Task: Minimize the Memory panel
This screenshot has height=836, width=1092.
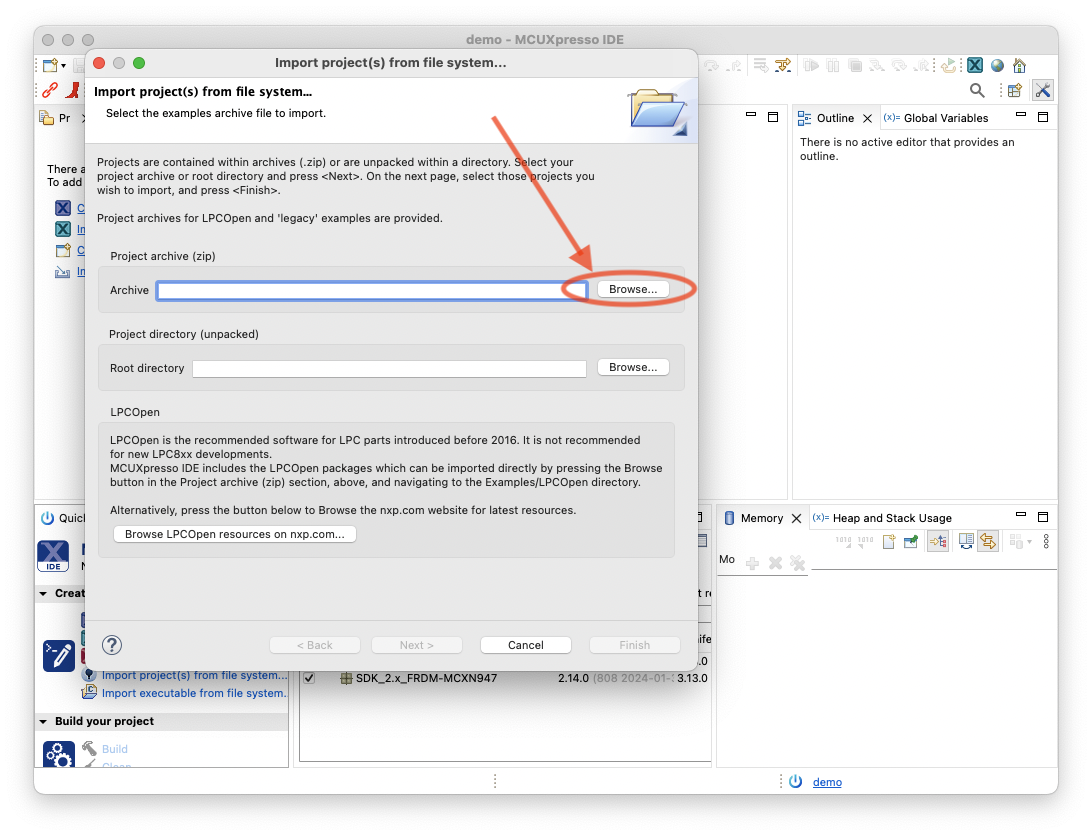Action: [1021, 514]
